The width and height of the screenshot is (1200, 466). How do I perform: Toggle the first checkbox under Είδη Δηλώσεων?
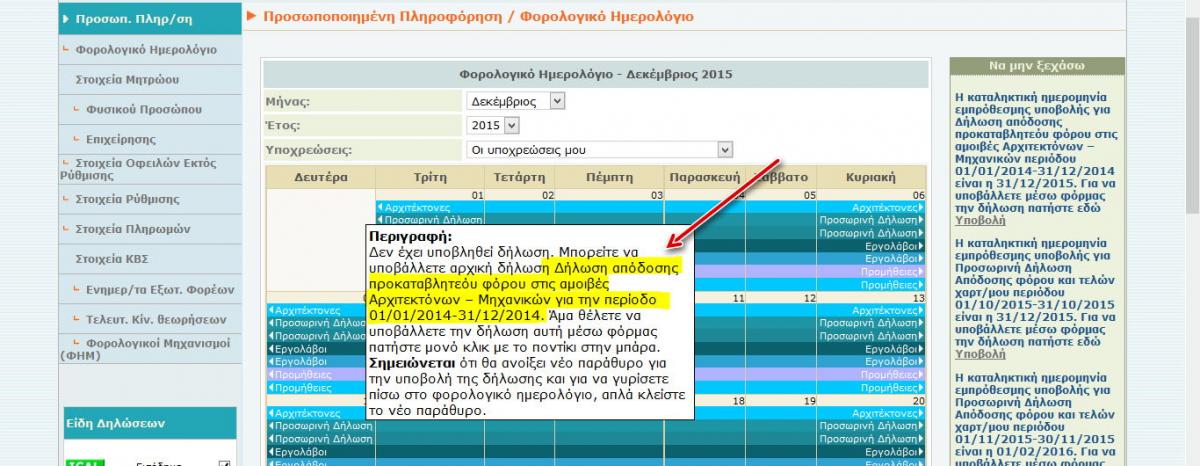(x=224, y=464)
